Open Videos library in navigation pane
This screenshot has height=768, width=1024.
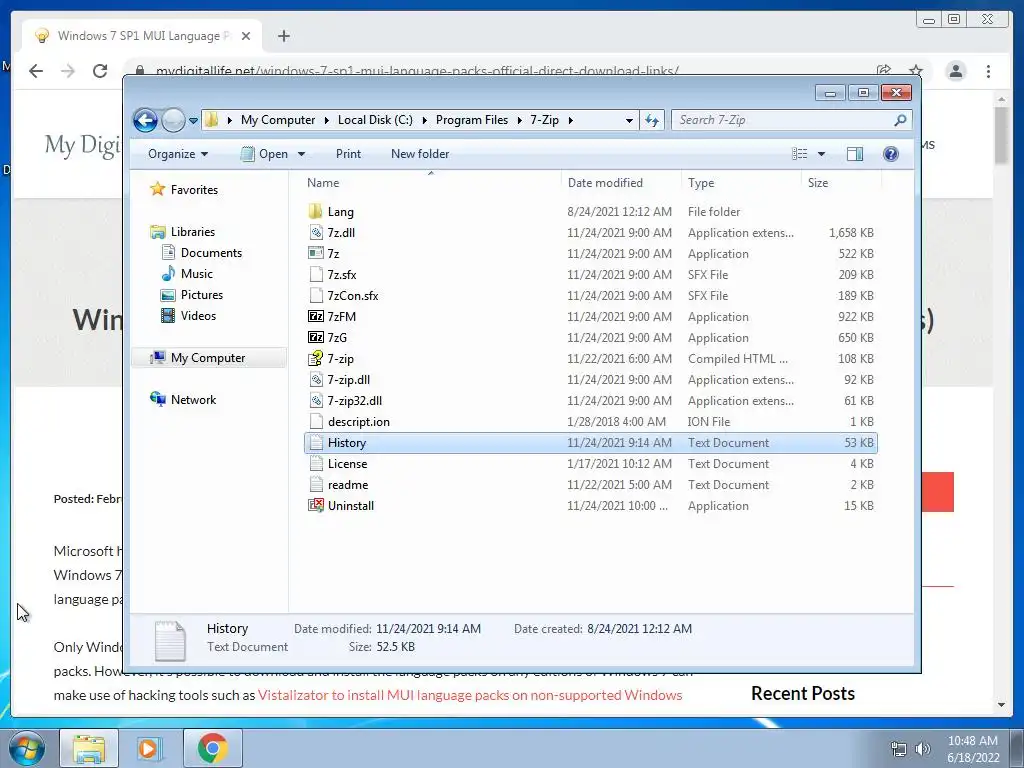click(188, 315)
